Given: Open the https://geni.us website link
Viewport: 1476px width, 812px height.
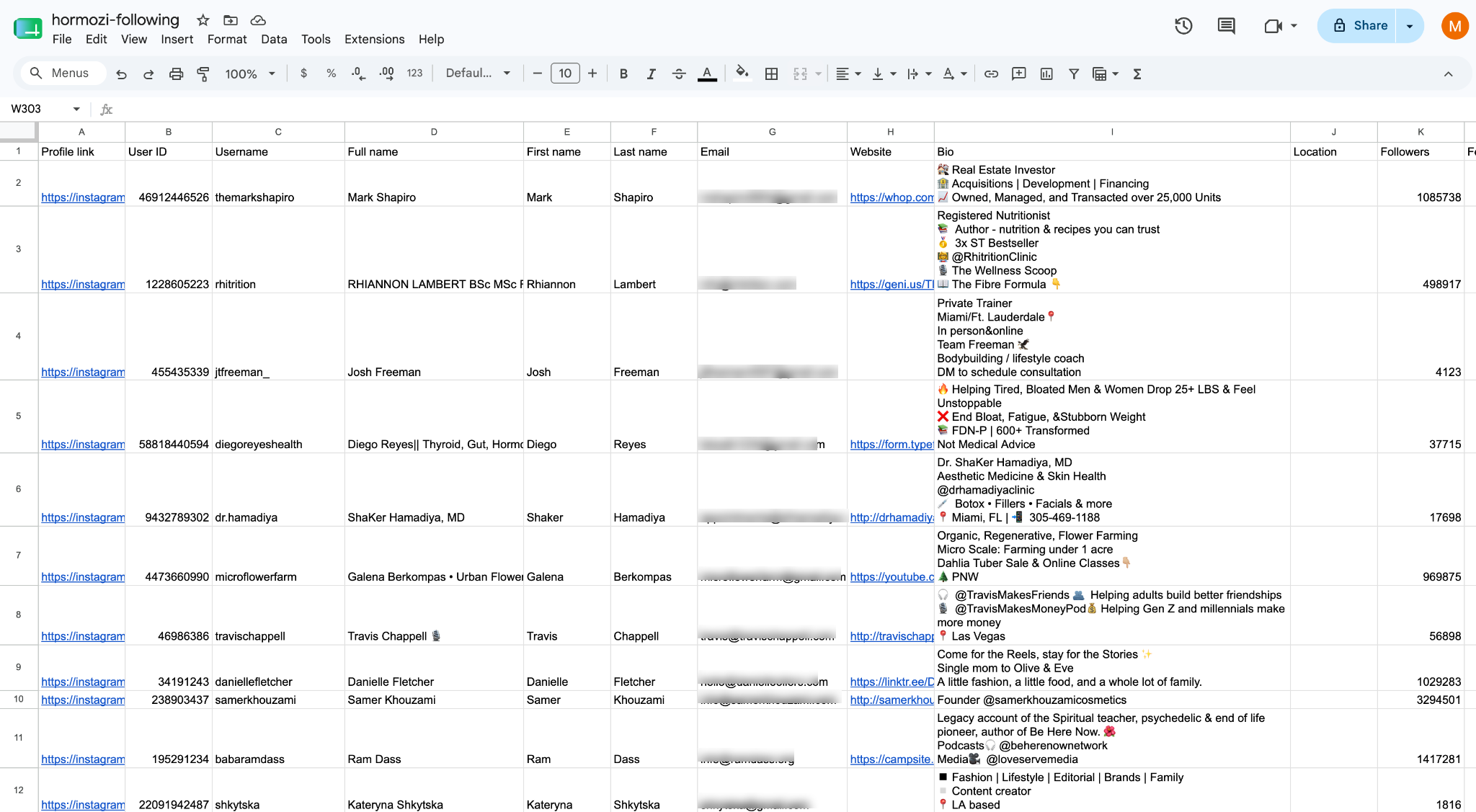Looking at the screenshot, I should 892,284.
